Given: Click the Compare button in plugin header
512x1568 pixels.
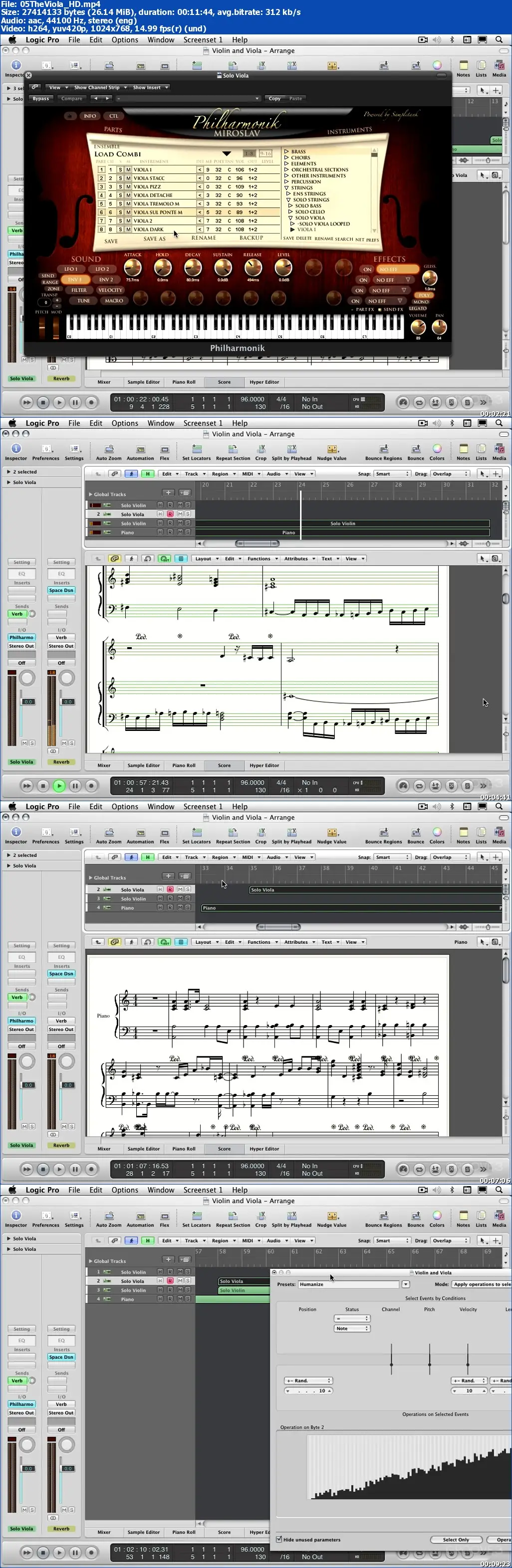Looking at the screenshot, I should [71, 98].
